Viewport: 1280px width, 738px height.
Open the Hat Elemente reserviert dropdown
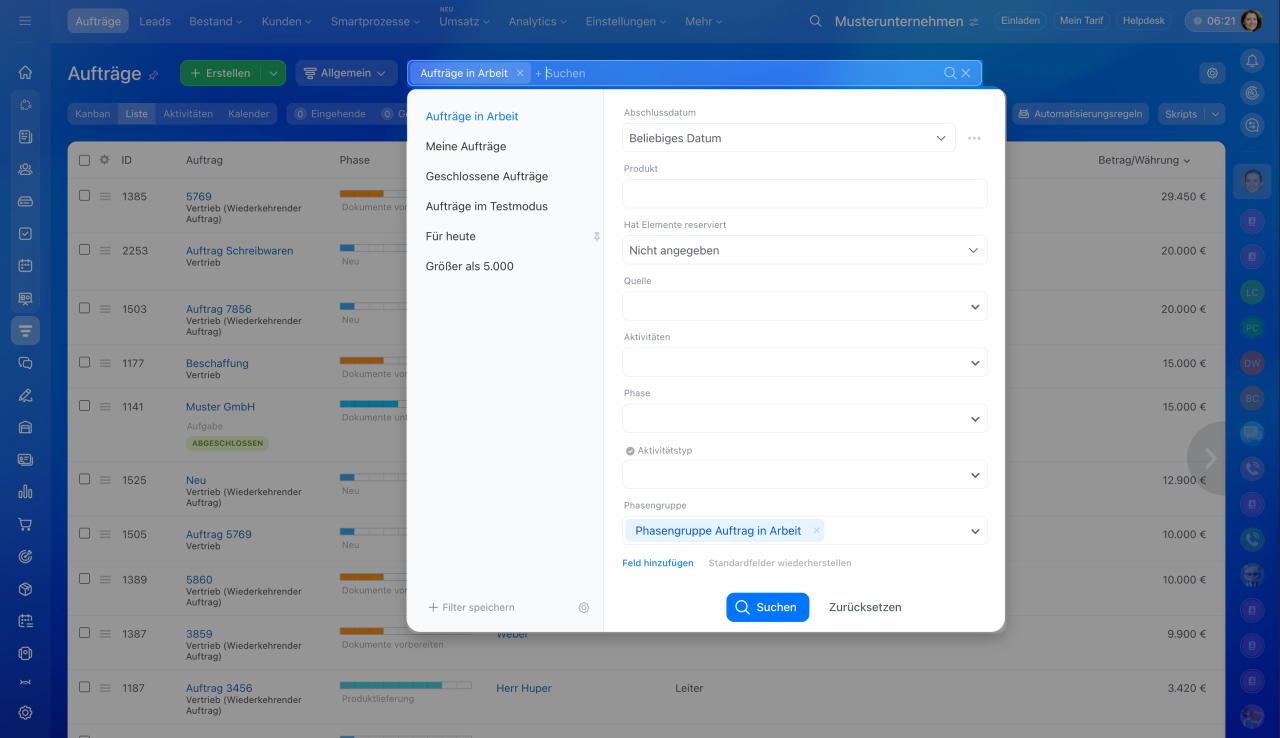coord(805,250)
